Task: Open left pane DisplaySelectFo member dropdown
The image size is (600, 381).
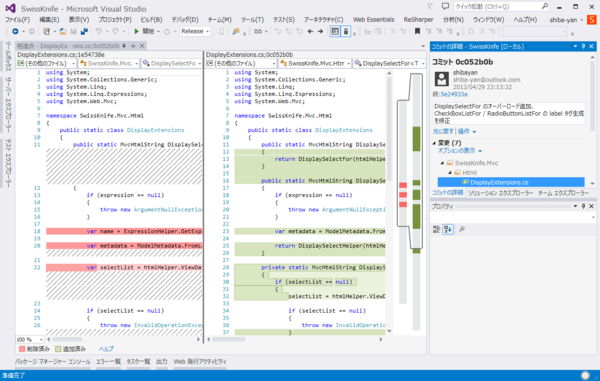Action: [172, 64]
